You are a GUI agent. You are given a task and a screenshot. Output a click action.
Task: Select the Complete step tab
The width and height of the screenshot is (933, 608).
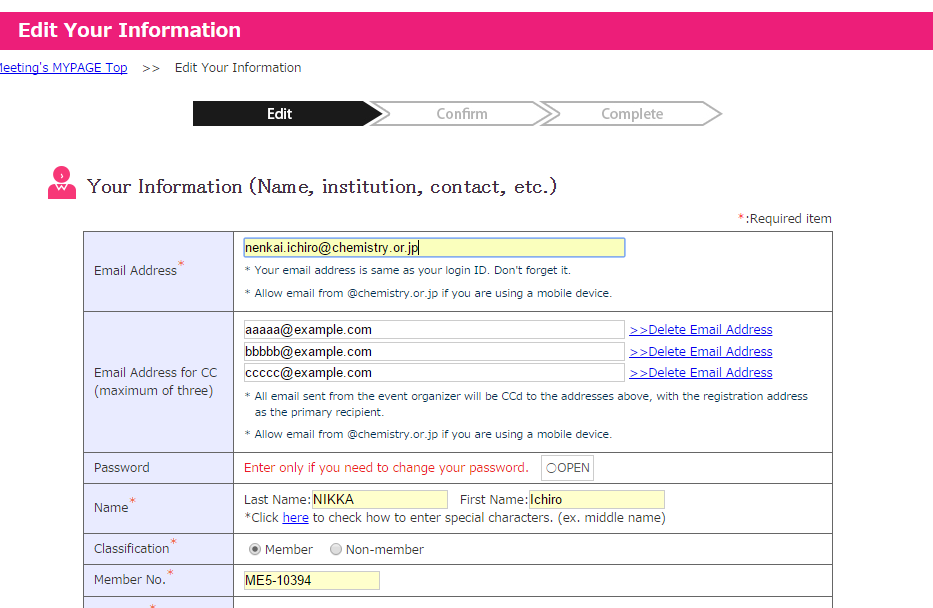632,114
